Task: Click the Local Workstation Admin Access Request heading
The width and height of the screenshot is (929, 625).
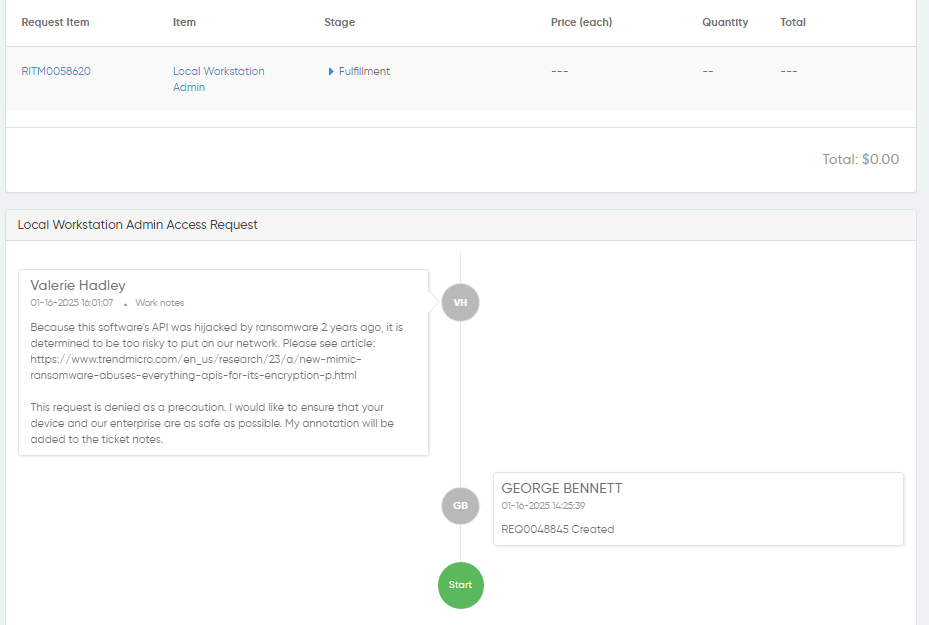Action: (138, 225)
